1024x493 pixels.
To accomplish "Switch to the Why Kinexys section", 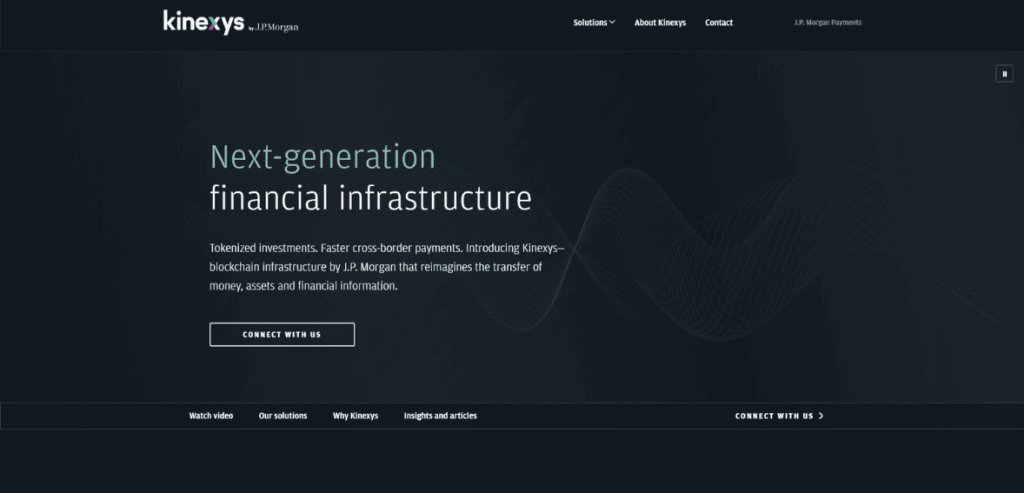I will click(355, 416).
